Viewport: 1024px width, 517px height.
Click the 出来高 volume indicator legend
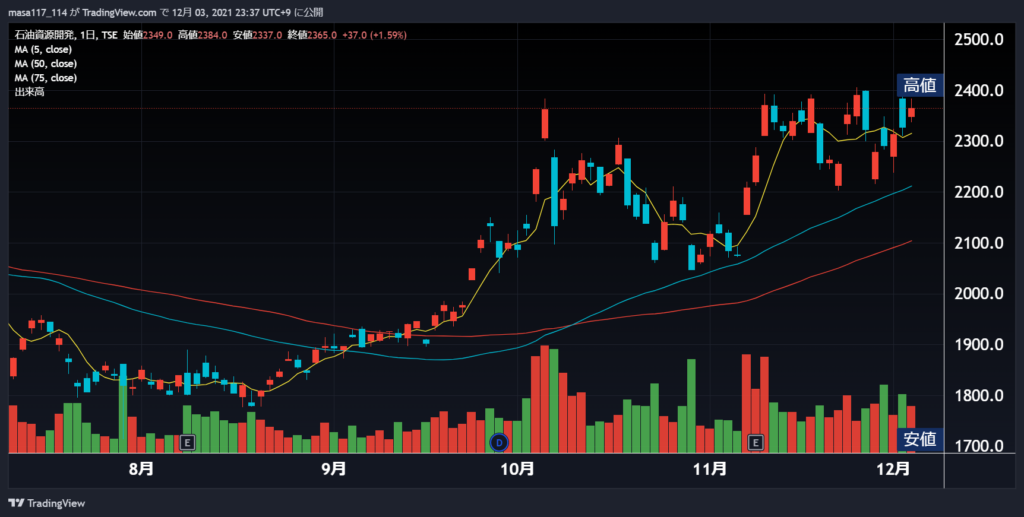pyautogui.click(x=29, y=92)
